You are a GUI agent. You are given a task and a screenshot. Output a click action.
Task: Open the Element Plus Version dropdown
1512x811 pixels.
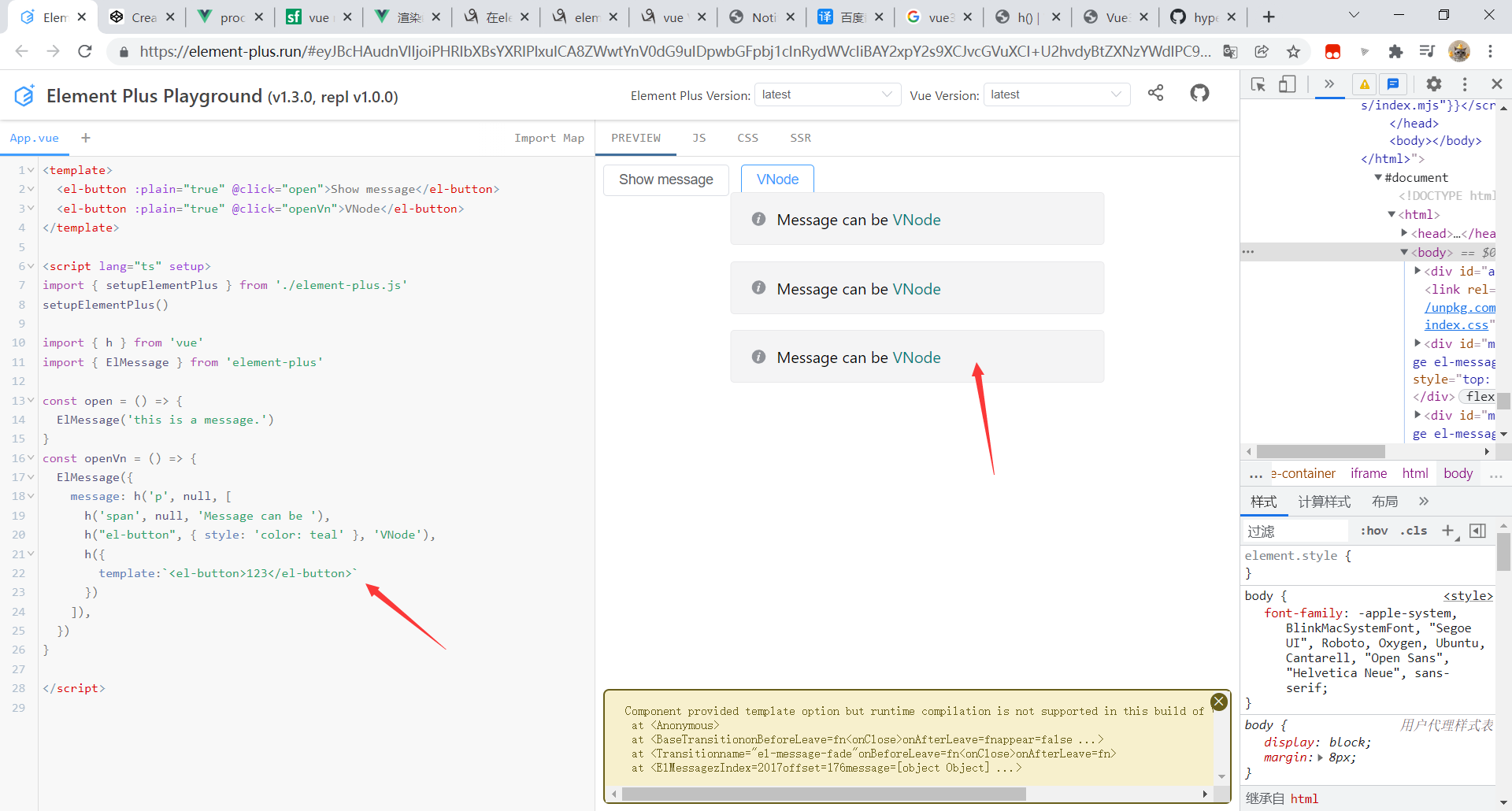[828, 94]
